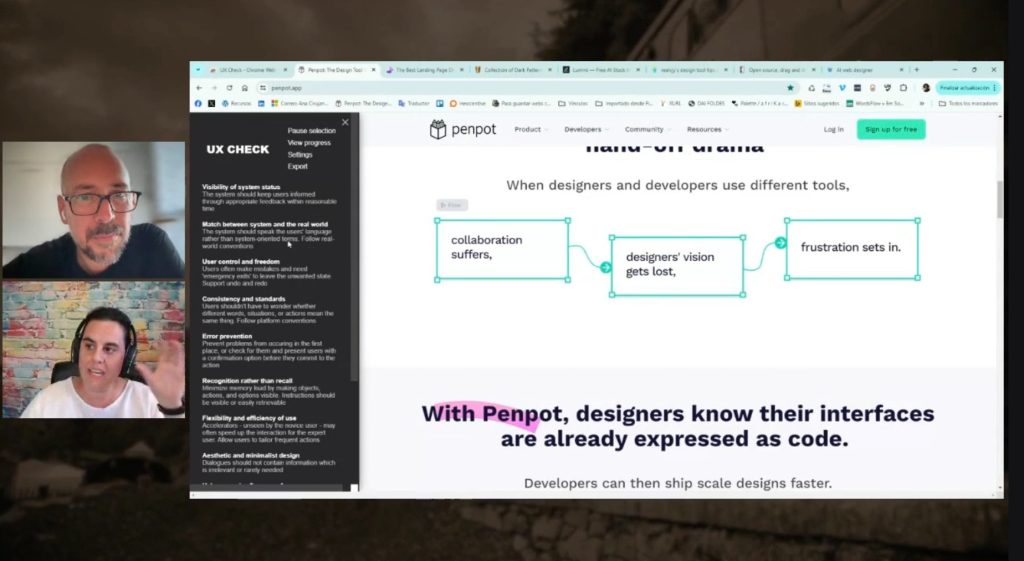Image resolution: width=1024 pixels, height=561 pixels.
Task: Expand the Developers dropdown menu
Action: (x=585, y=130)
